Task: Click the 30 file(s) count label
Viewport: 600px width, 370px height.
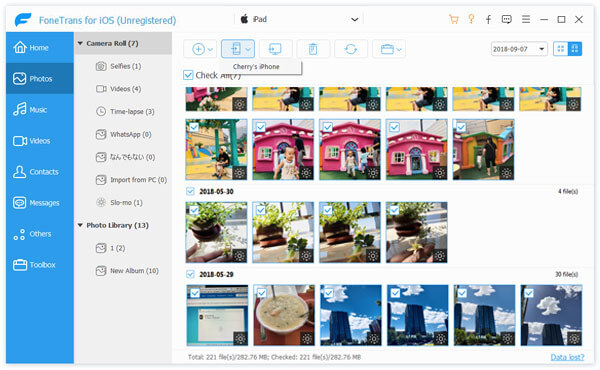Action: (566, 274)
